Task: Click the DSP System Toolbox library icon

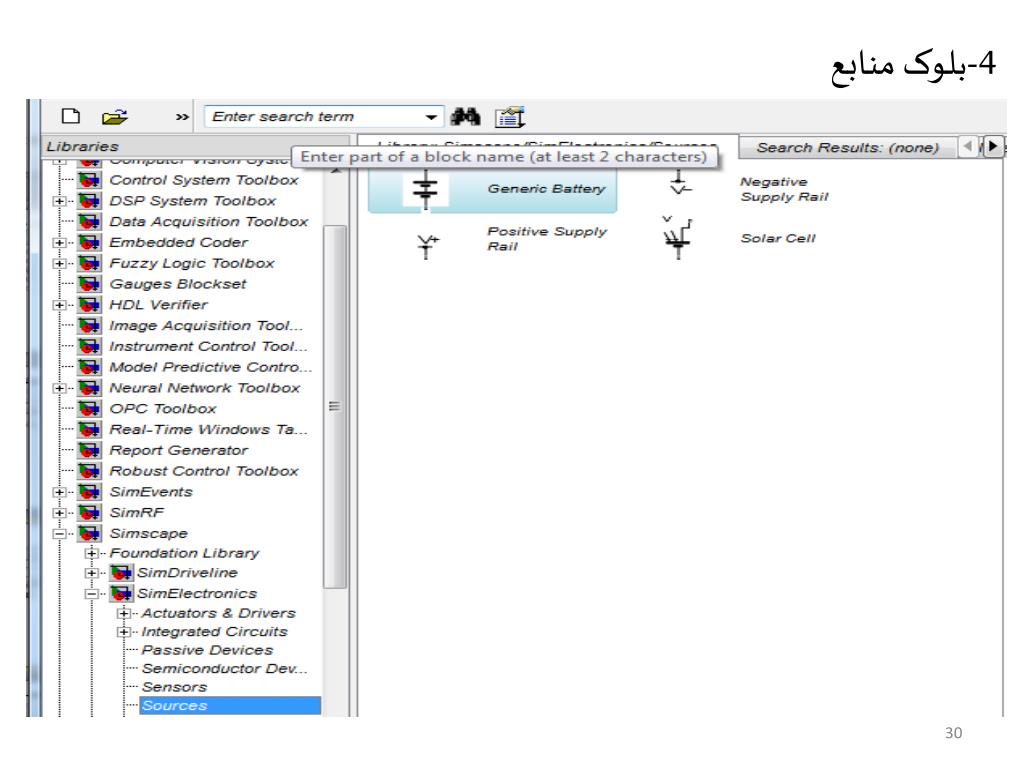Action: tap(89, 200)
